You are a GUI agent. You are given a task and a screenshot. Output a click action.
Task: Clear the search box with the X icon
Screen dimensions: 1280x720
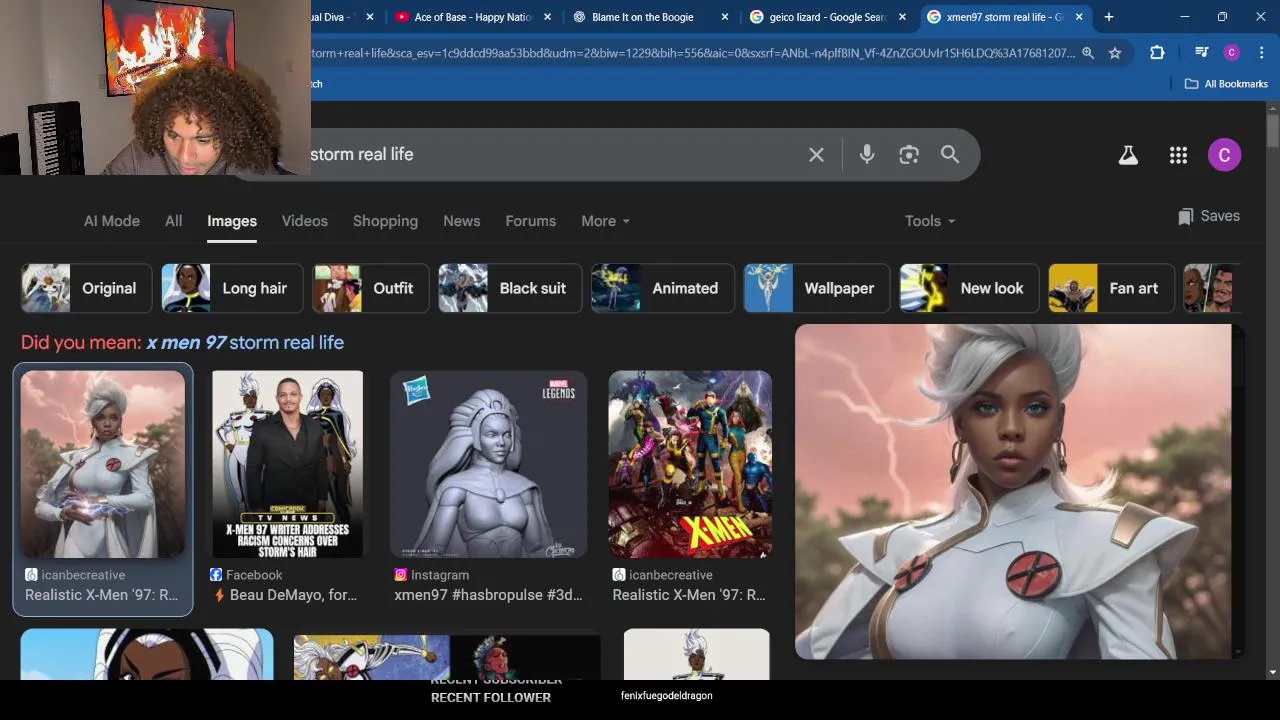click(816, 154)
